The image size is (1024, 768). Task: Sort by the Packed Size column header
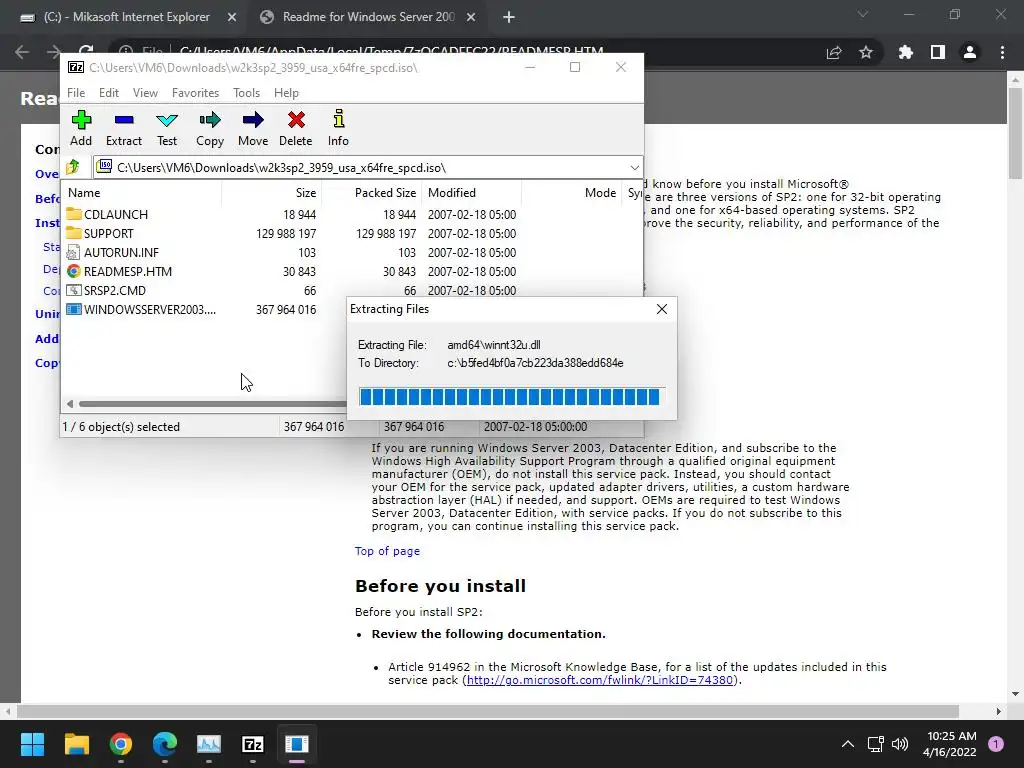click(385, 193)
